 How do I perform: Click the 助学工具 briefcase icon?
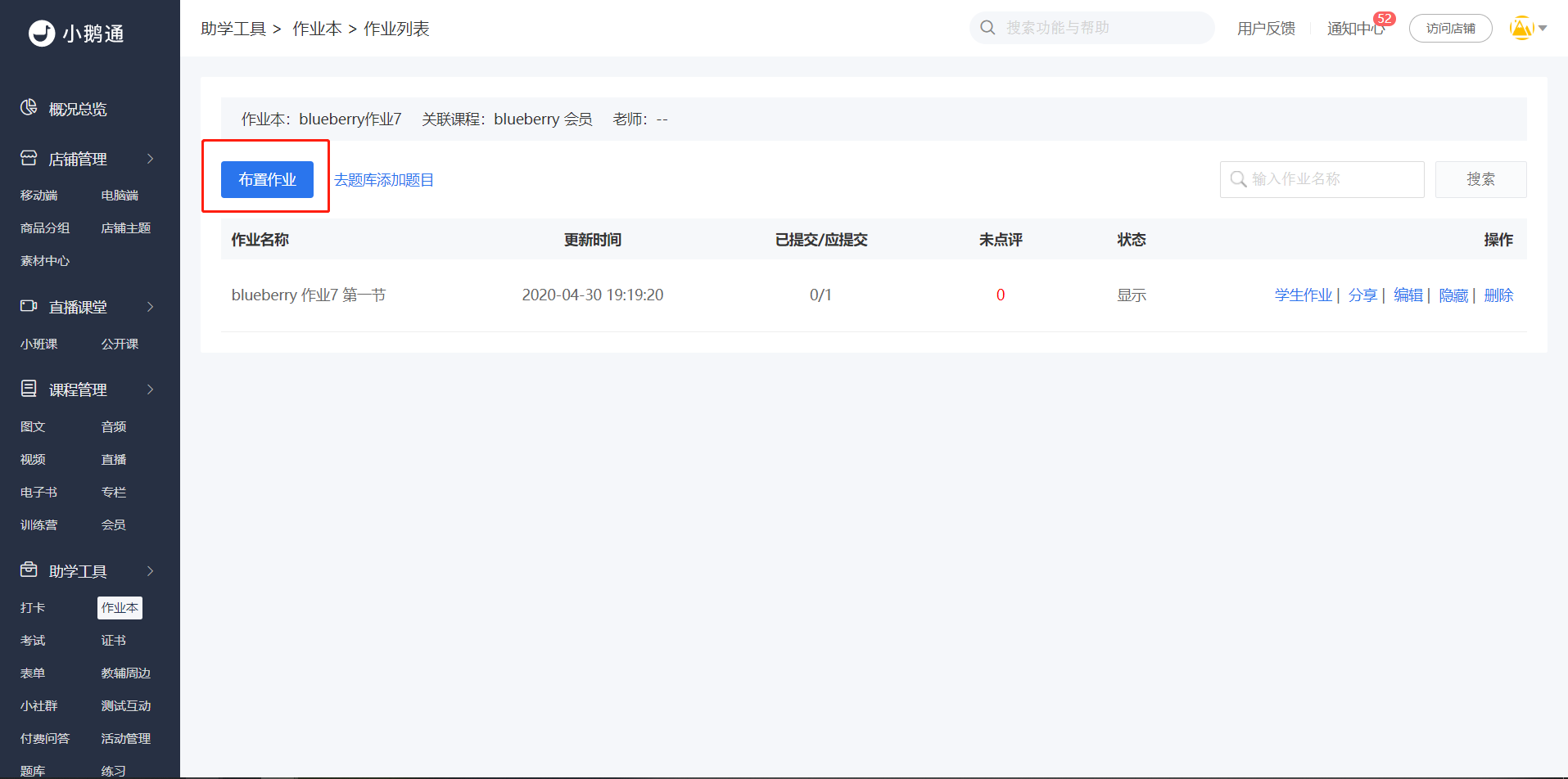(x=29, y=570)
